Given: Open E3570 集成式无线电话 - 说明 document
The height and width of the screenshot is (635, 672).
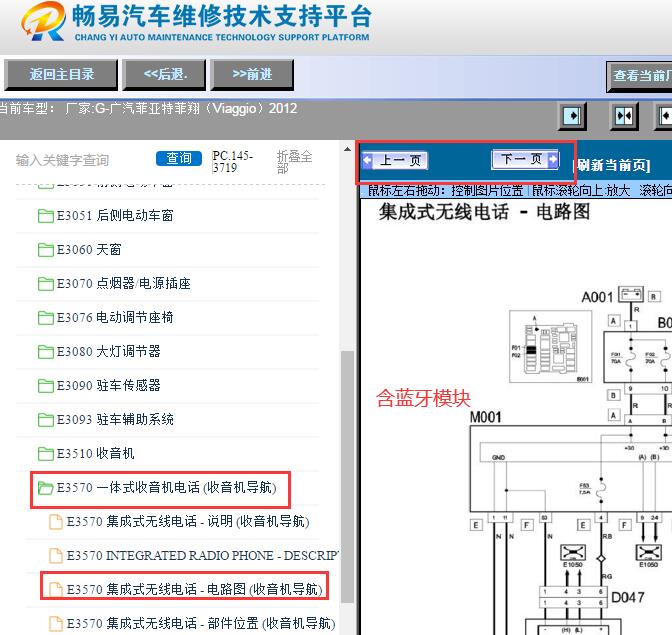Looking at the screenshot, I should tap(179, 521).
